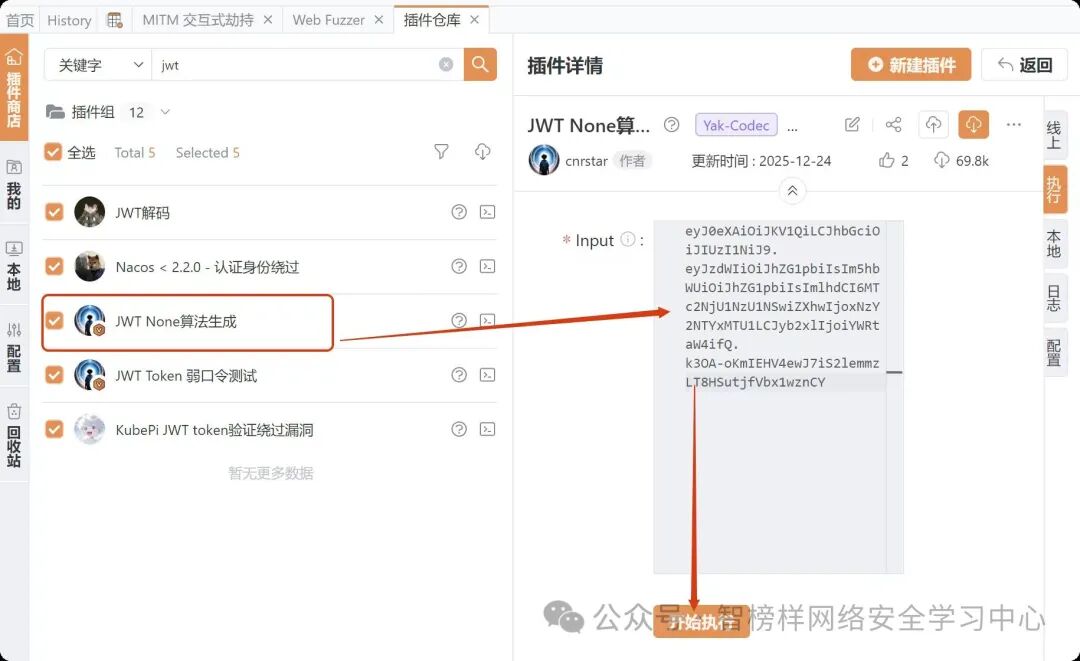Select KubePi JWT token验证绕过漏洞 plugin row
1080x661 pixels.
tap(269, 430)
